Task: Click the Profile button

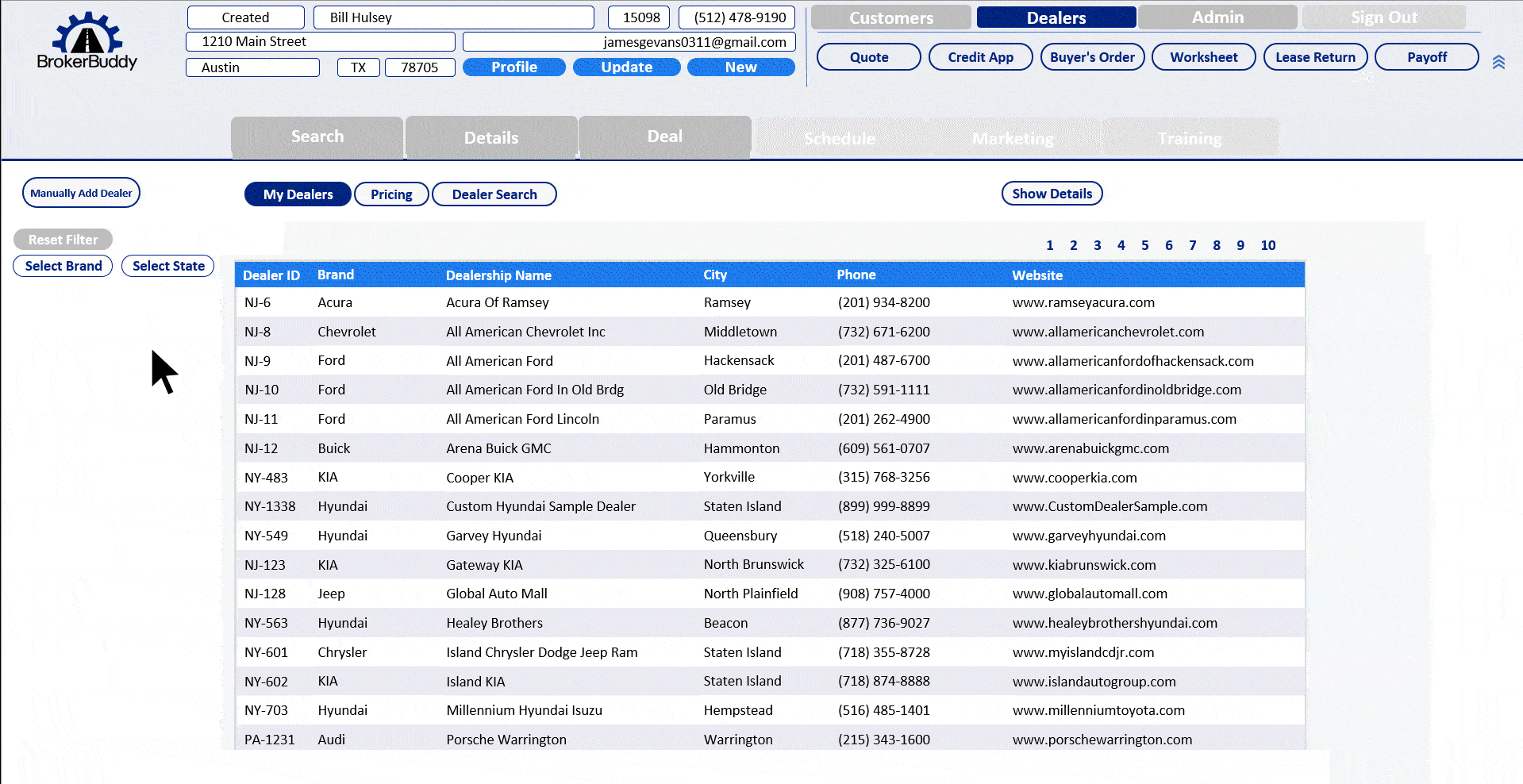Action: (x=514, y=67)
